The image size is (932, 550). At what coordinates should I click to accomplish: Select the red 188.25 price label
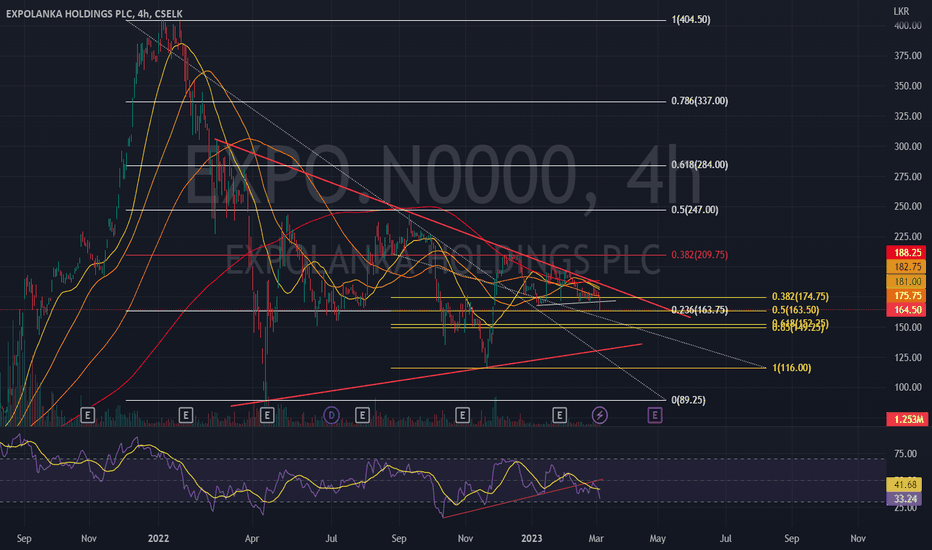click(x=906, y=253)
